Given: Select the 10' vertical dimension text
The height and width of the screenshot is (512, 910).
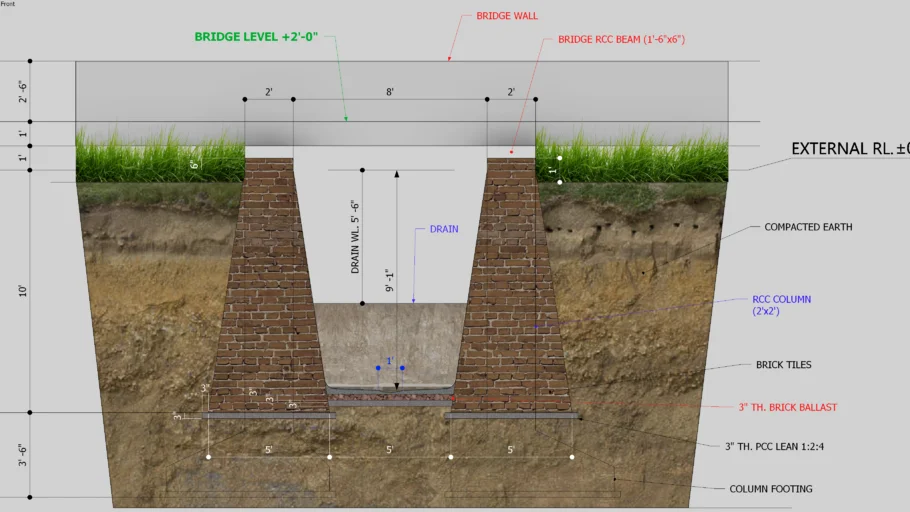Looking at the screenshot, I should pyautogui.click(x=22, y=291).
